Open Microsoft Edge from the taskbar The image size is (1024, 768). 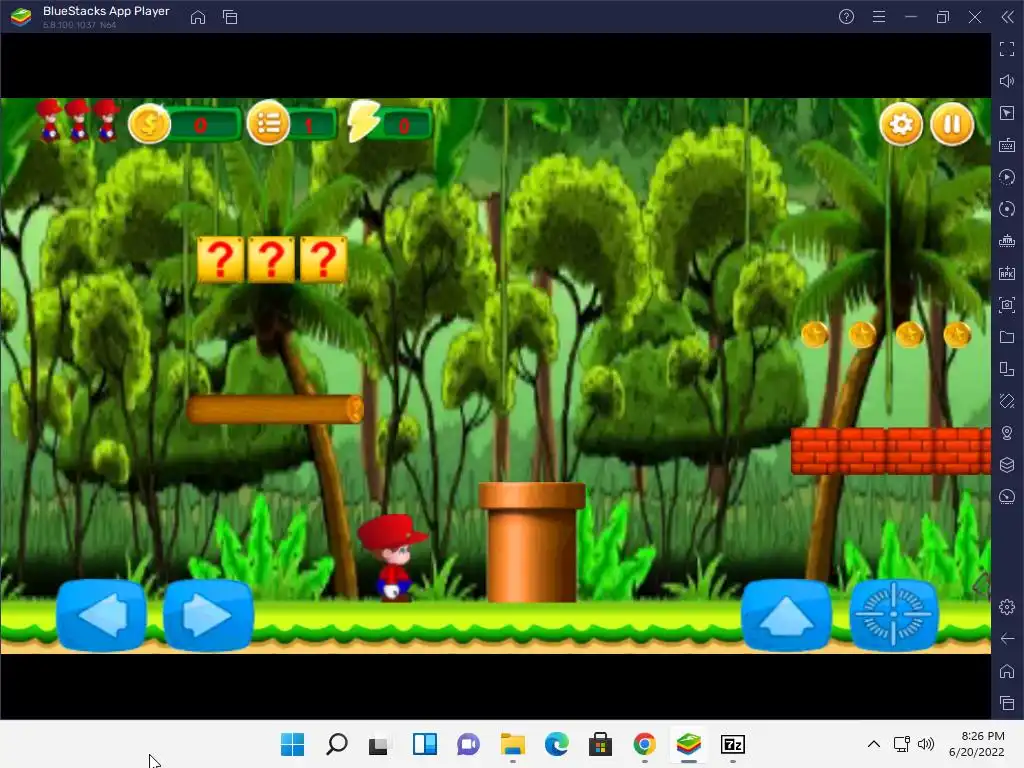coord(556,744)
